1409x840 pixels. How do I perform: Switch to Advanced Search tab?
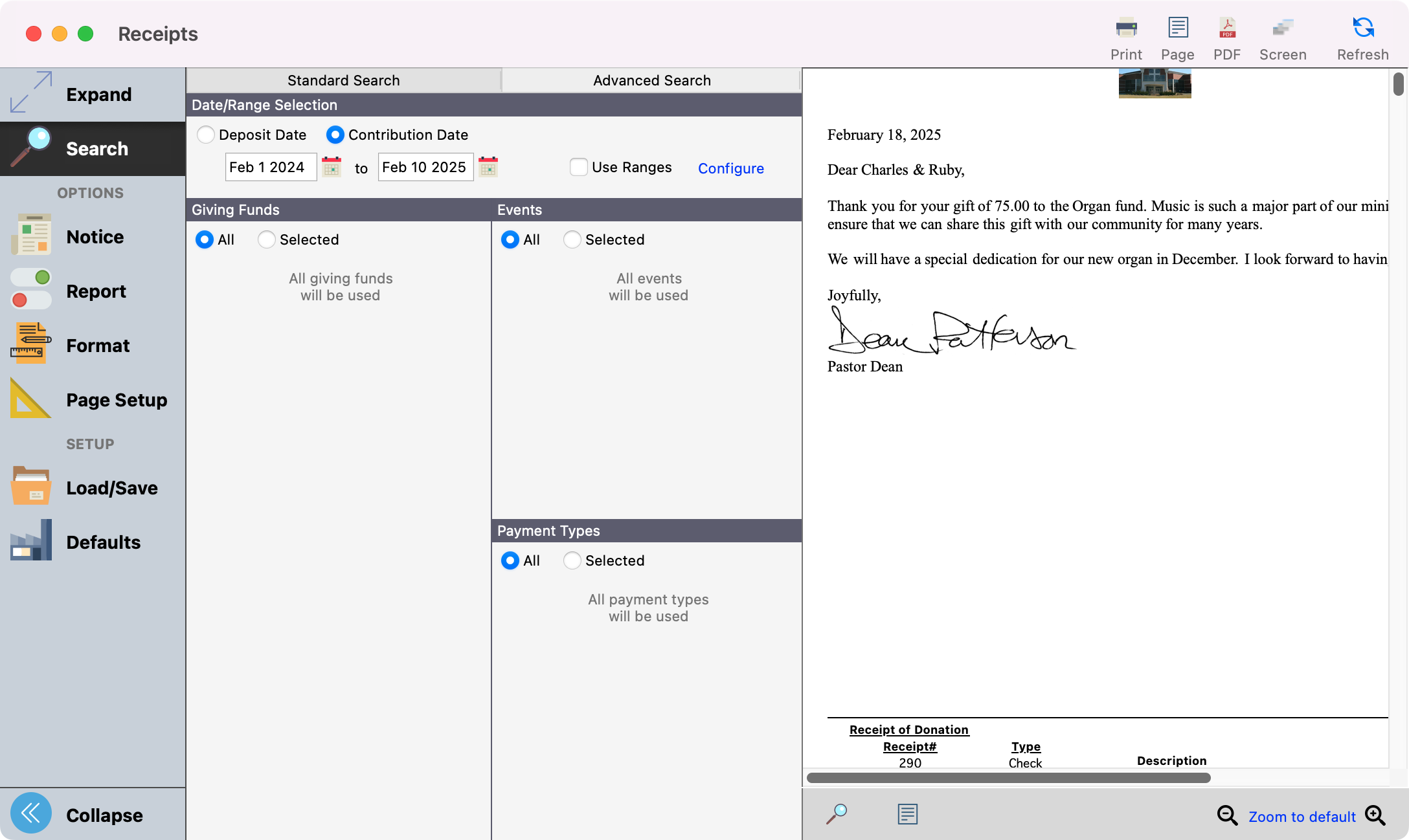coord(651,80)
